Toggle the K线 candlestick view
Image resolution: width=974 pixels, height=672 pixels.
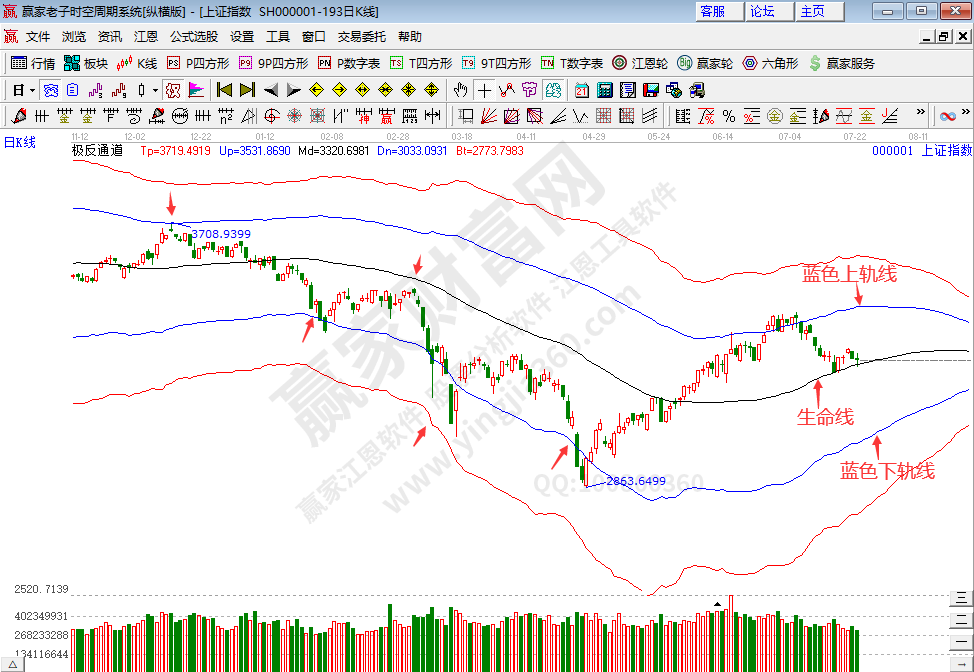[136, 63]
